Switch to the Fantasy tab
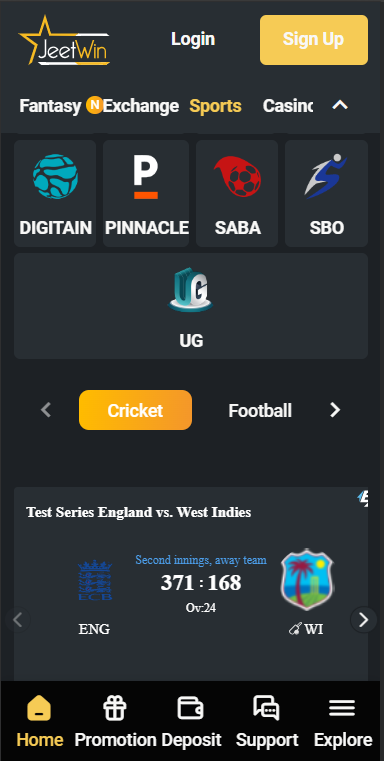Screen dimensions: 384x761 click(50, 106)
